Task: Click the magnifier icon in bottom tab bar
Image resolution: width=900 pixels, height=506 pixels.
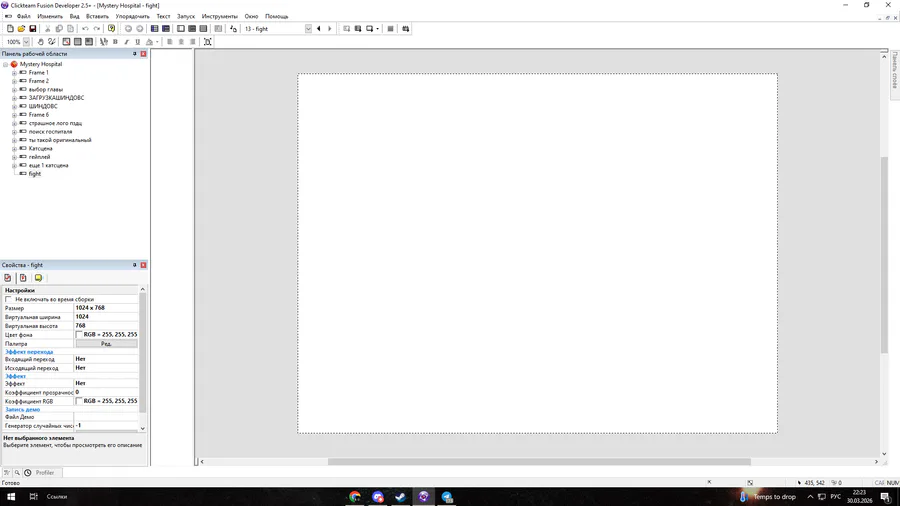Action: (17, 473)
